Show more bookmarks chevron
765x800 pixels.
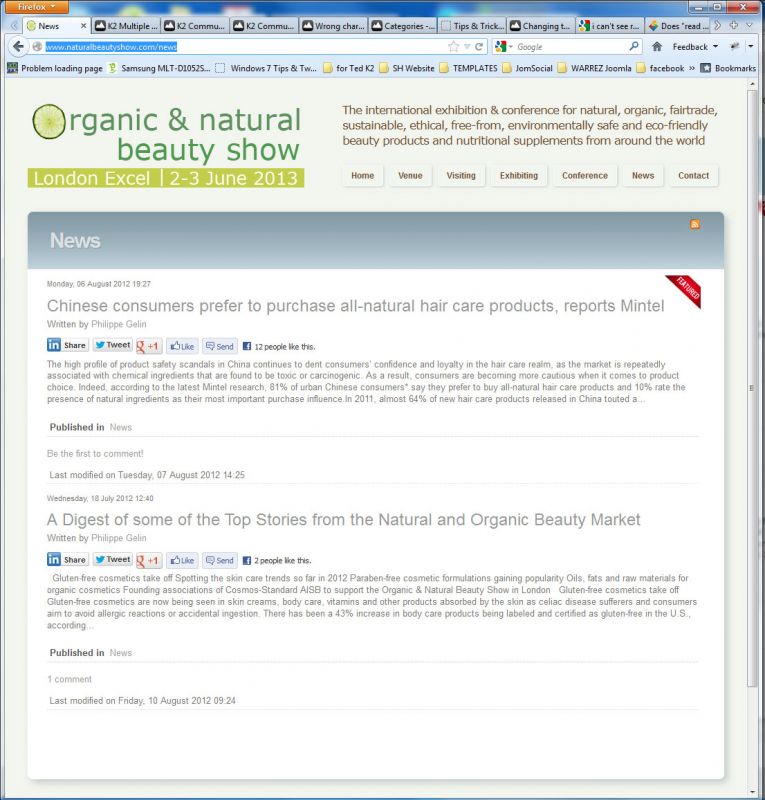[x=692, y=68]
